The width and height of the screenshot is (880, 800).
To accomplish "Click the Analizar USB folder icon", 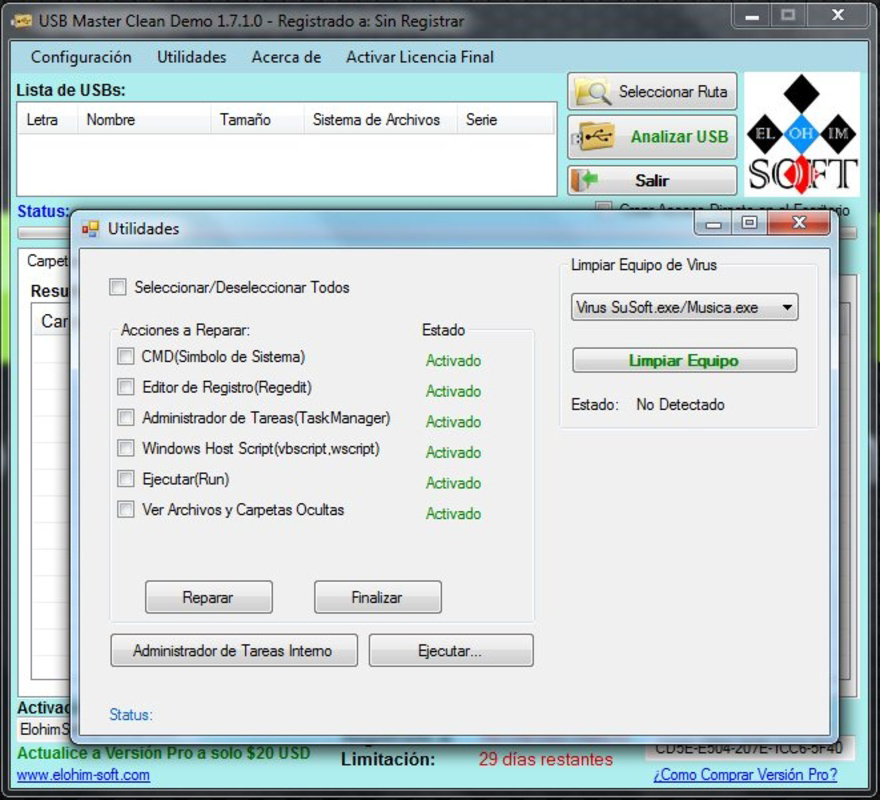I will [x=593, y=136].
